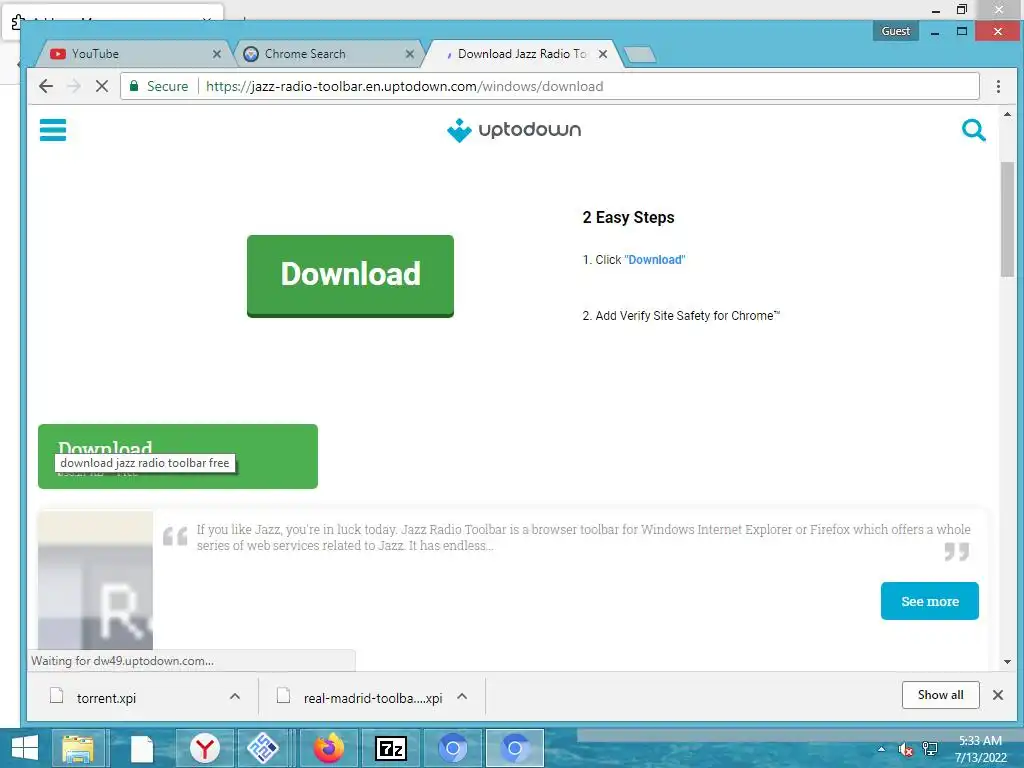Show hidden system tray icons
Viewport: 1024px width, 768px height.
[881, 749]
